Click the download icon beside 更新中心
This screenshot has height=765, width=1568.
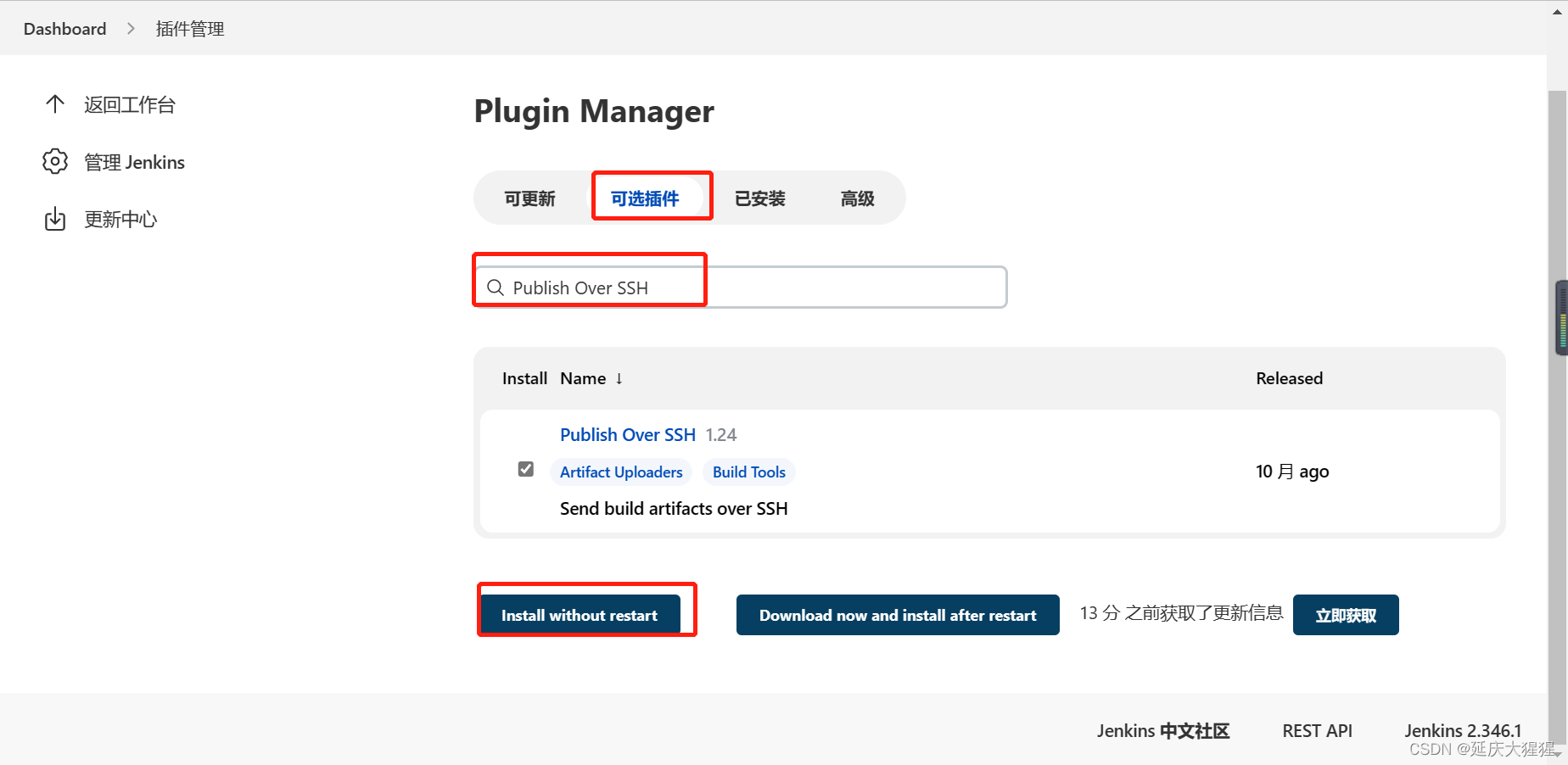[55, 219]
